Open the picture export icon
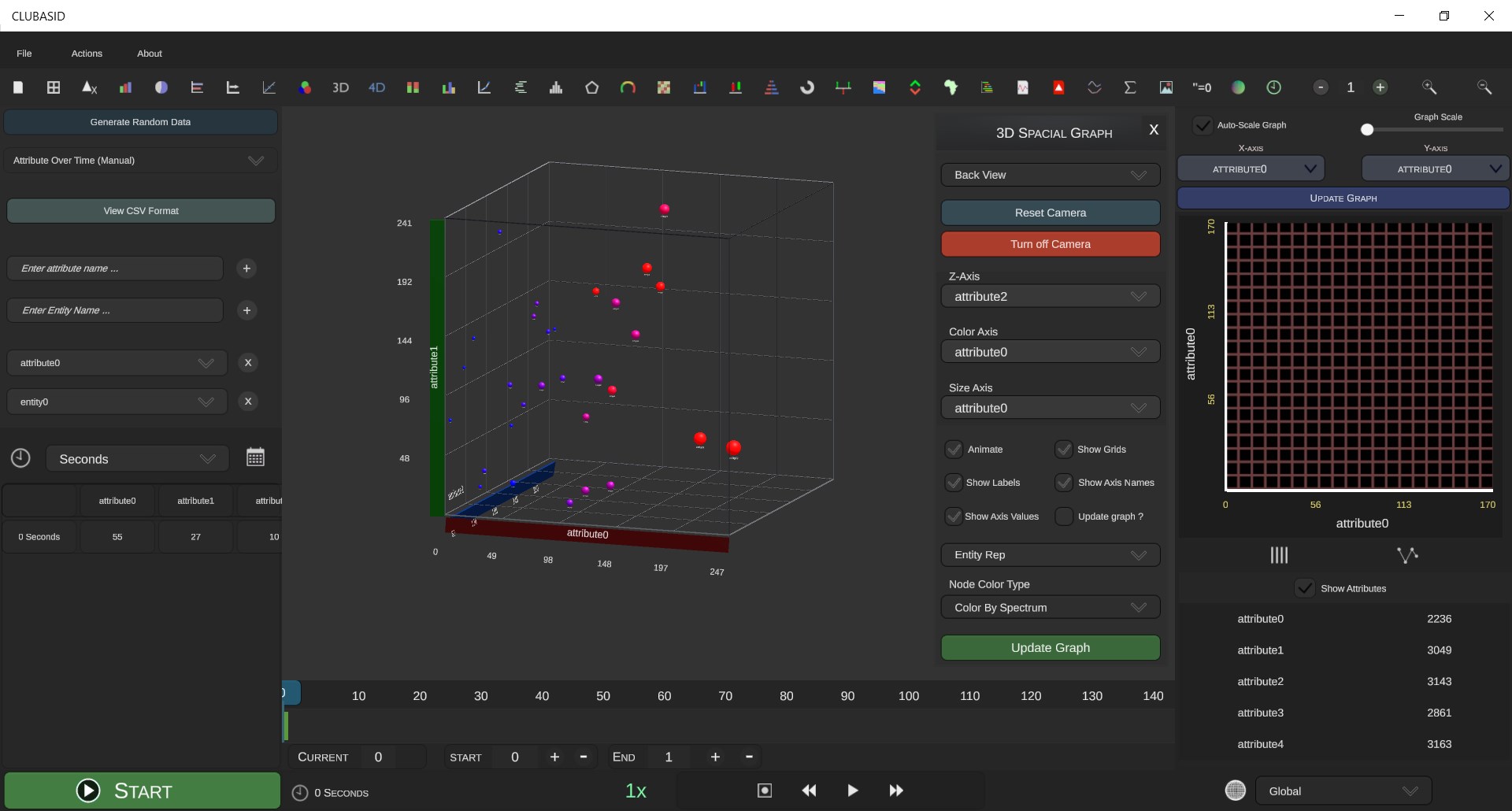 1166,87
